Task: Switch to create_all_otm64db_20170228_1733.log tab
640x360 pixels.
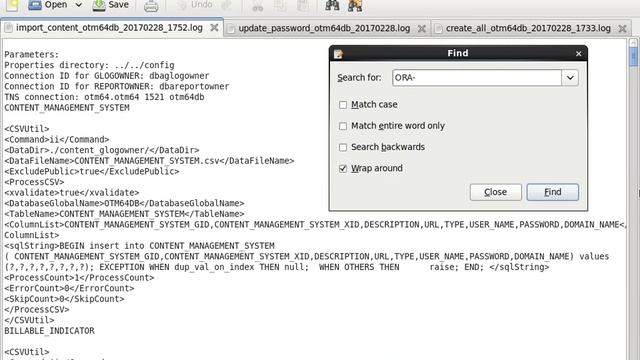Action: 528,28
